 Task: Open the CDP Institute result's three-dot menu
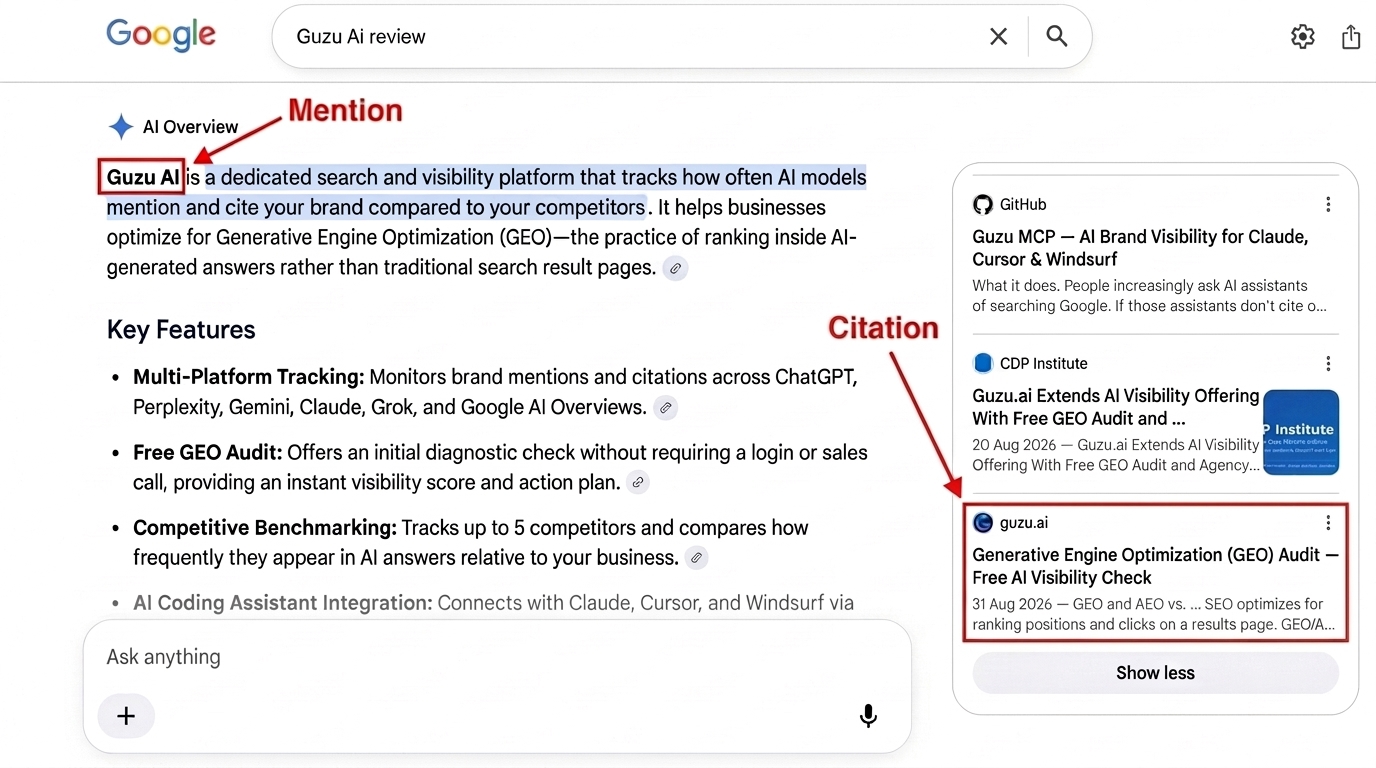point(1328,363)
